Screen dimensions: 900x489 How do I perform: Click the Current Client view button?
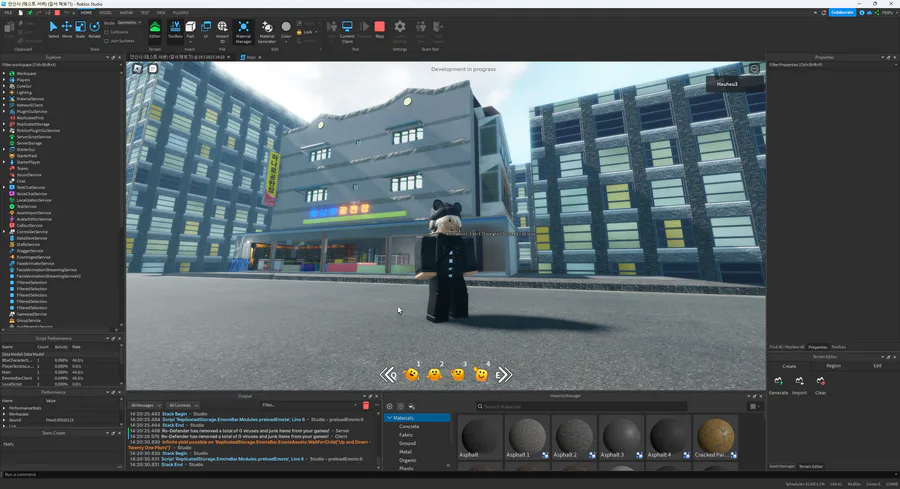pos(347,31)
